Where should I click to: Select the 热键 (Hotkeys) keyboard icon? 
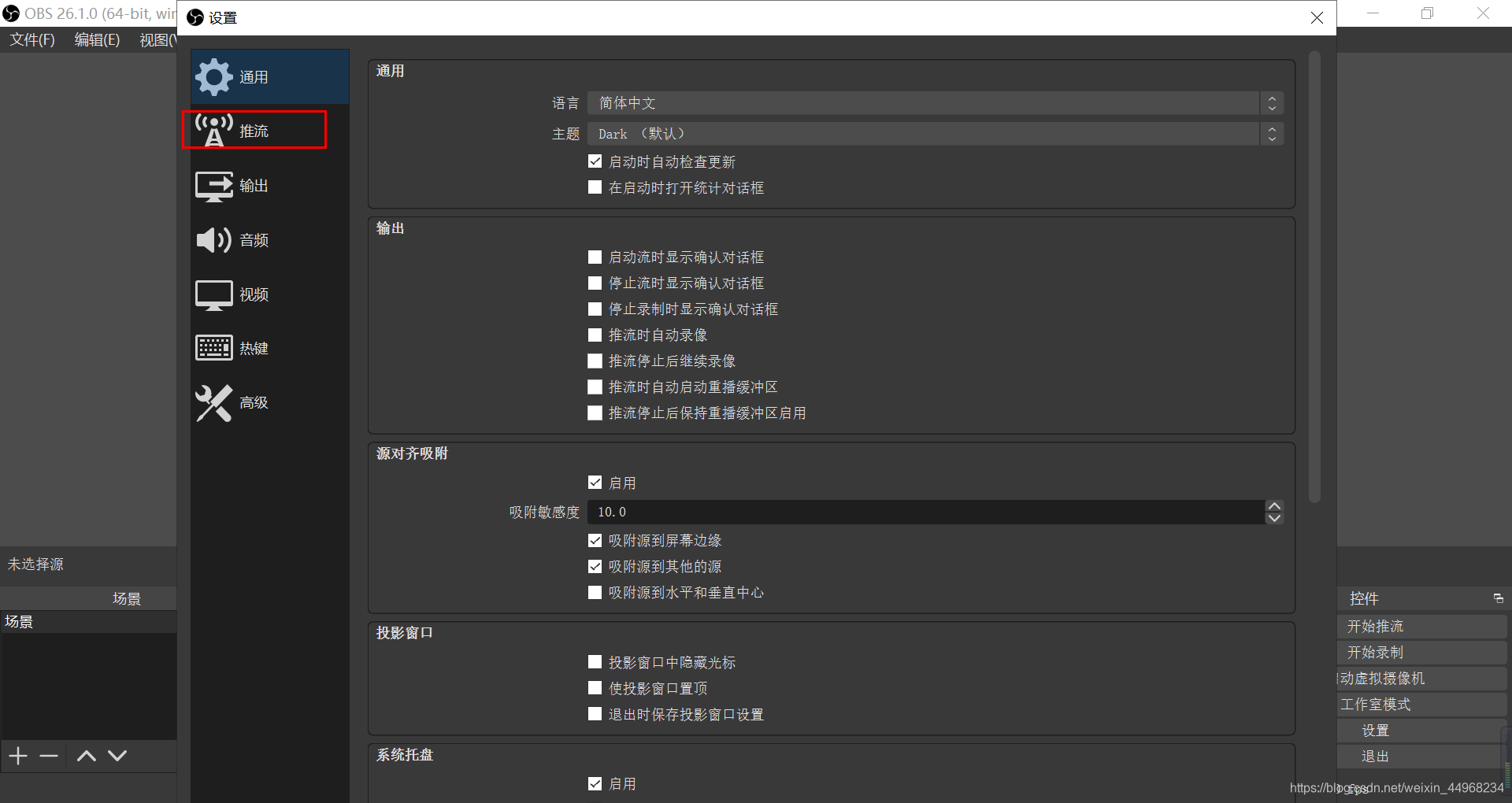(213, 348)
